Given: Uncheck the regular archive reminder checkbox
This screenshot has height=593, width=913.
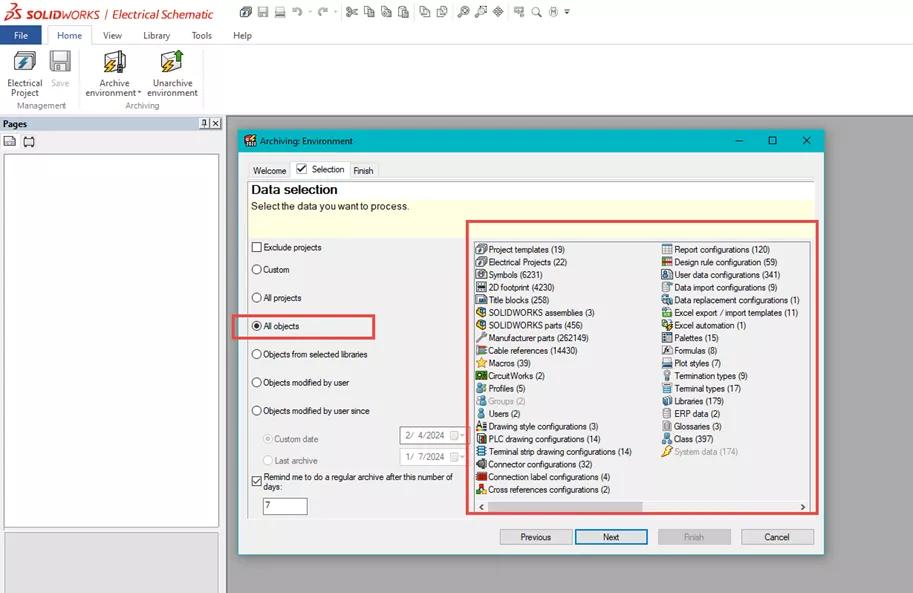Looking at the screenshot, I should click(x=257, y=481).
